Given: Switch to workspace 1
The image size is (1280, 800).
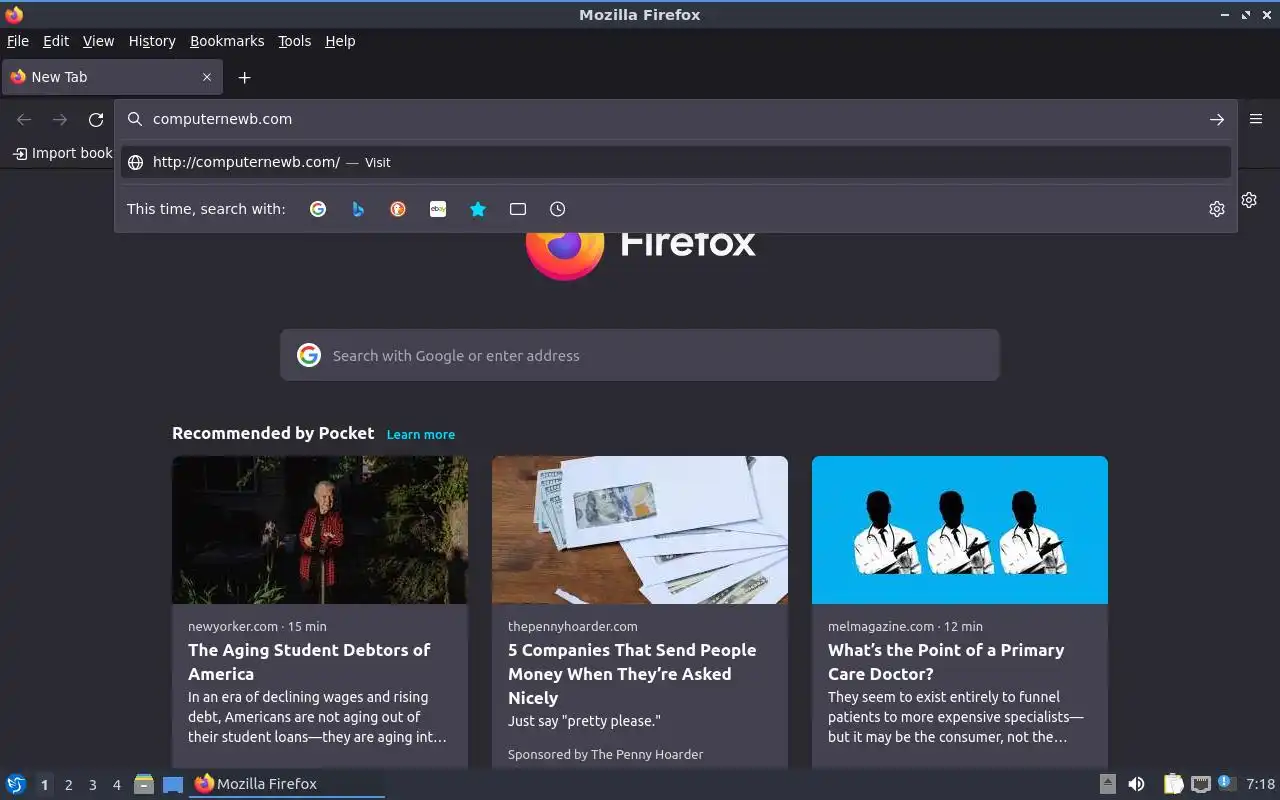Looking at the screenshot, I should 44,785.
